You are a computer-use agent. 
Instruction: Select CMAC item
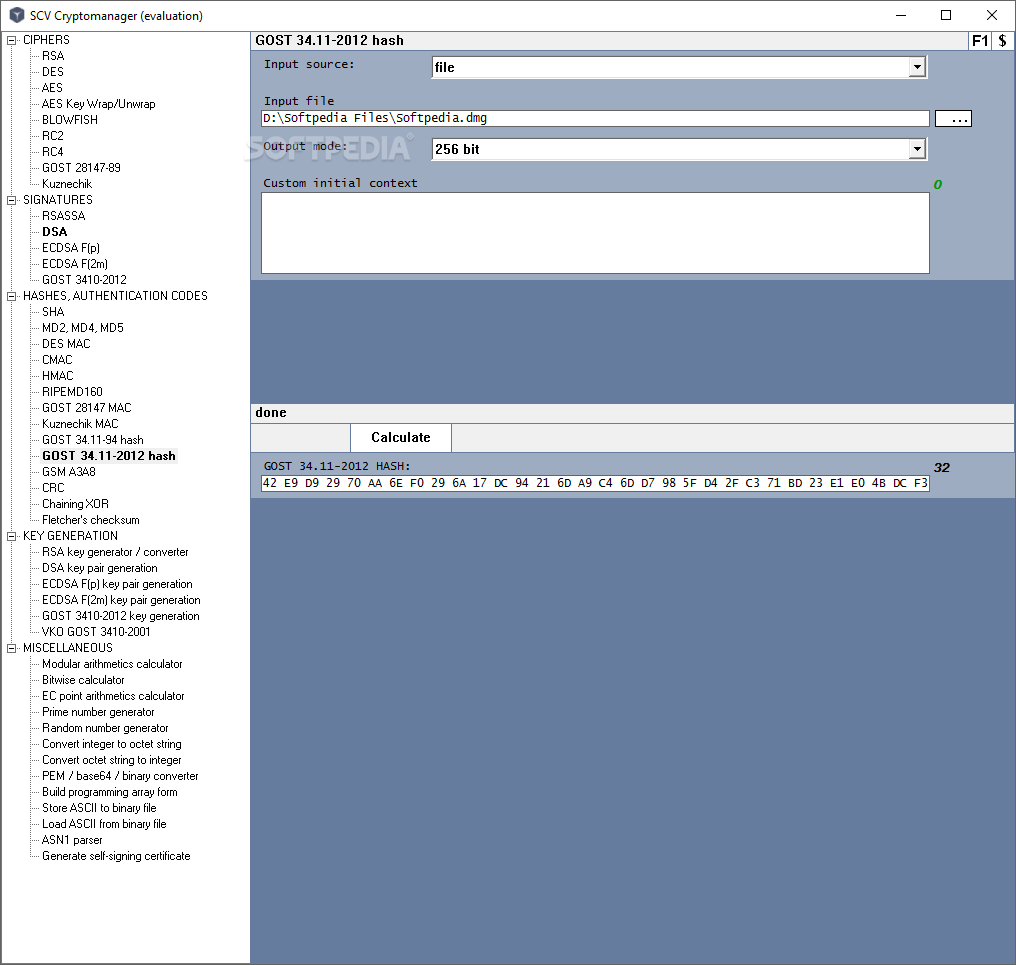(x=57, y=360)
